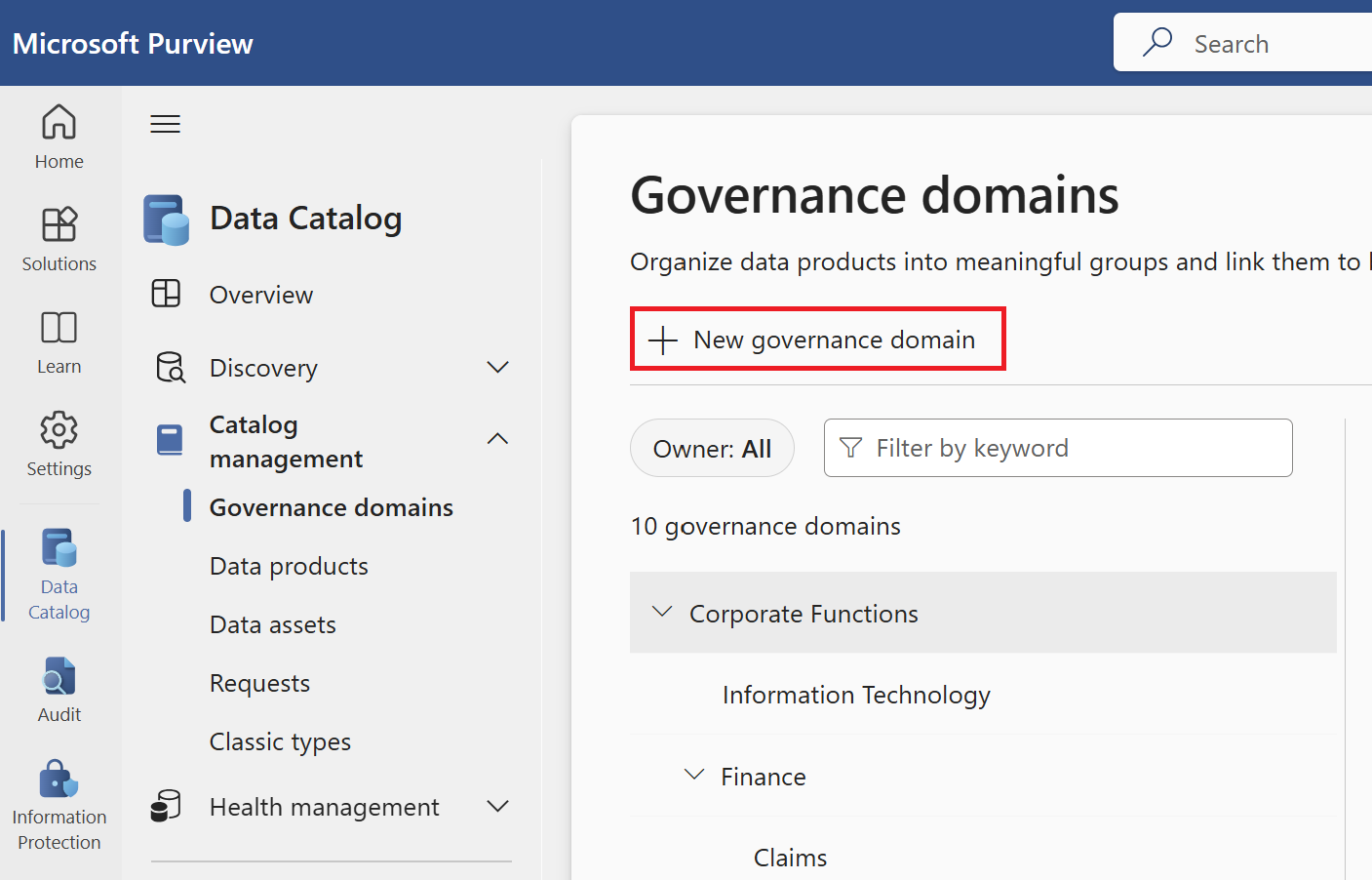Open Classic types menu item
1372x880 pixels.
coord(280,742)
